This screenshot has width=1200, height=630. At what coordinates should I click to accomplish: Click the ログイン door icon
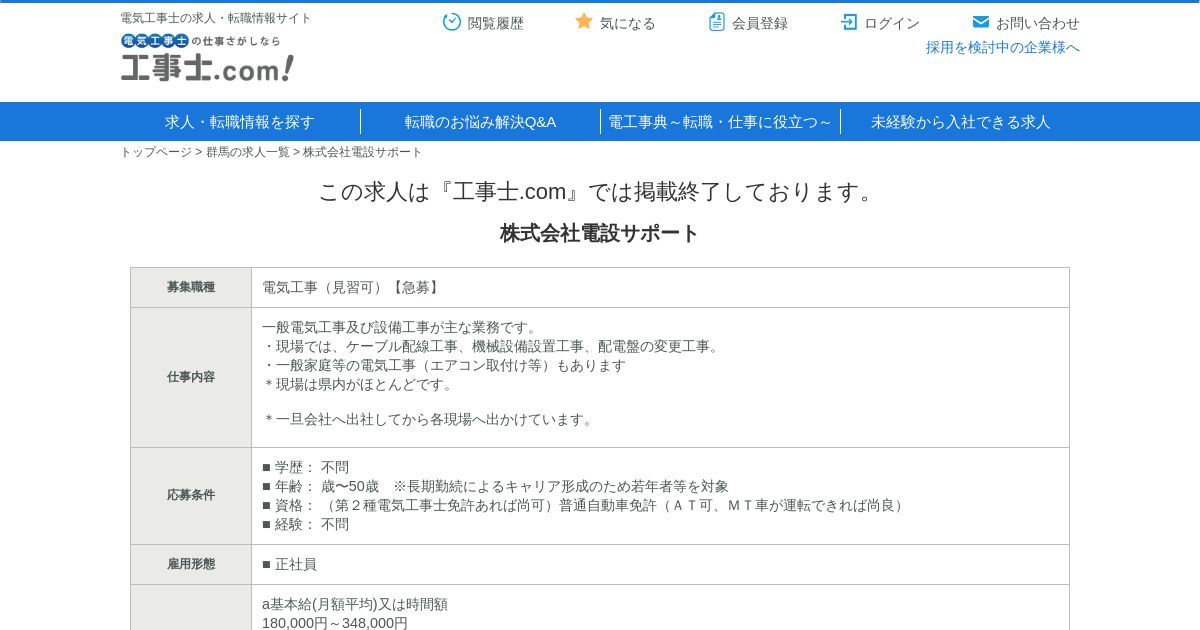click(849, 22)
